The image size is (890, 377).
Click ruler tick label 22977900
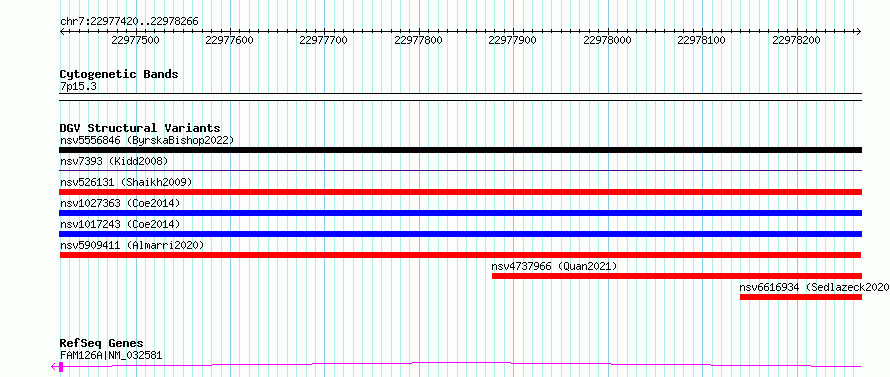click(513, 40)
